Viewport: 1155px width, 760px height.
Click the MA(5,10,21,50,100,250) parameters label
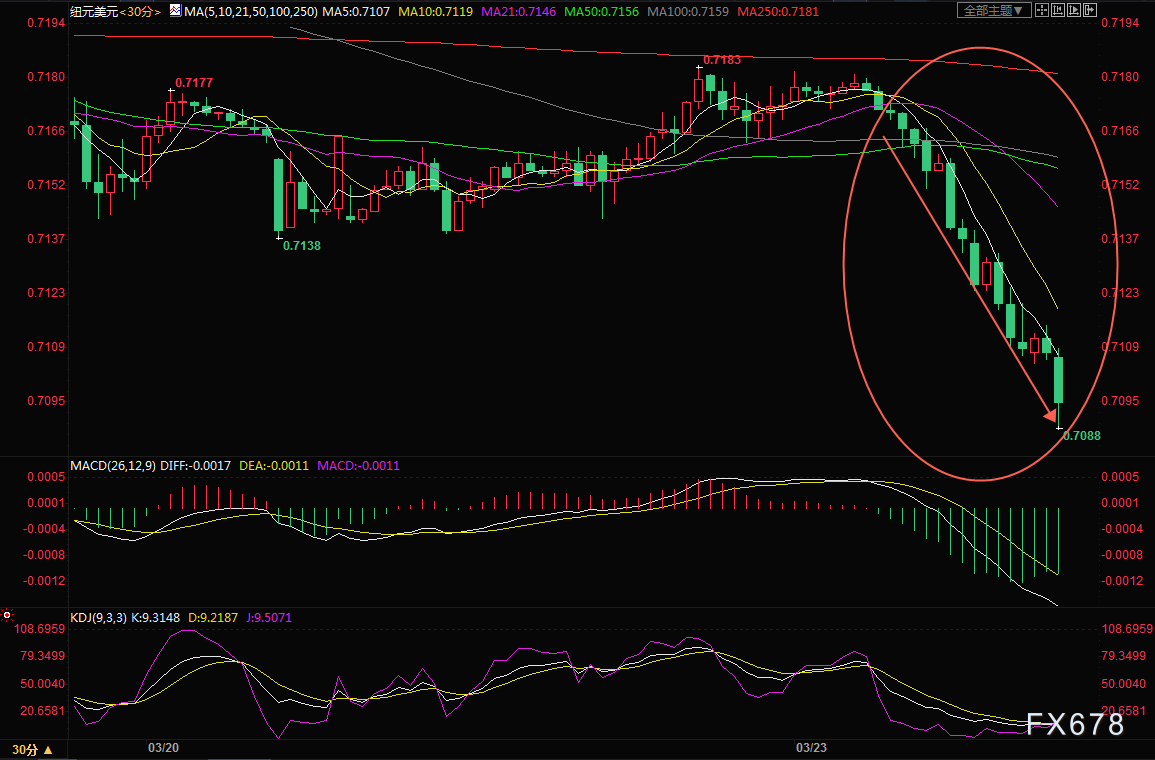pos(252,12)
